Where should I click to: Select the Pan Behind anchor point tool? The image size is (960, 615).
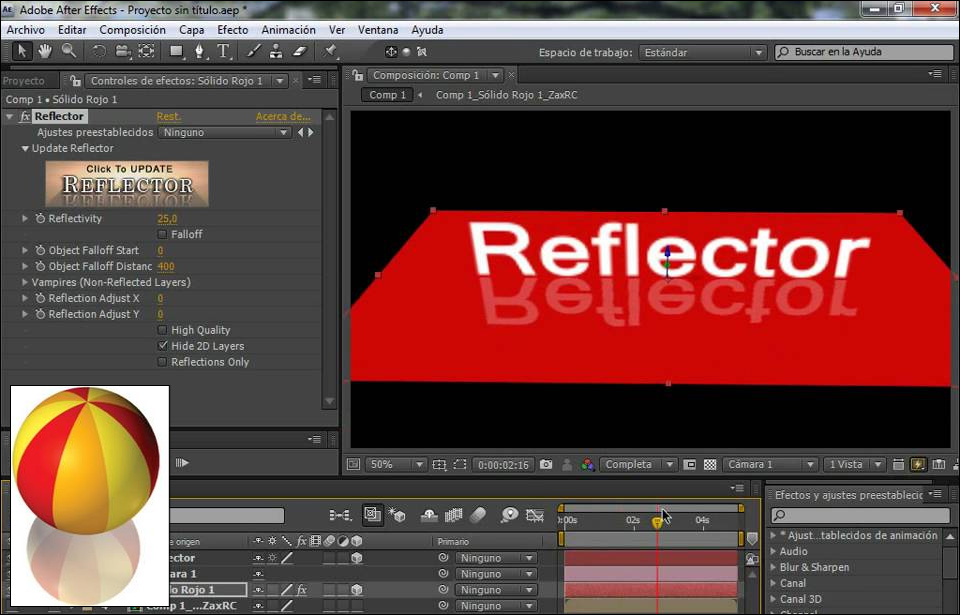click(x=146, y=51)
